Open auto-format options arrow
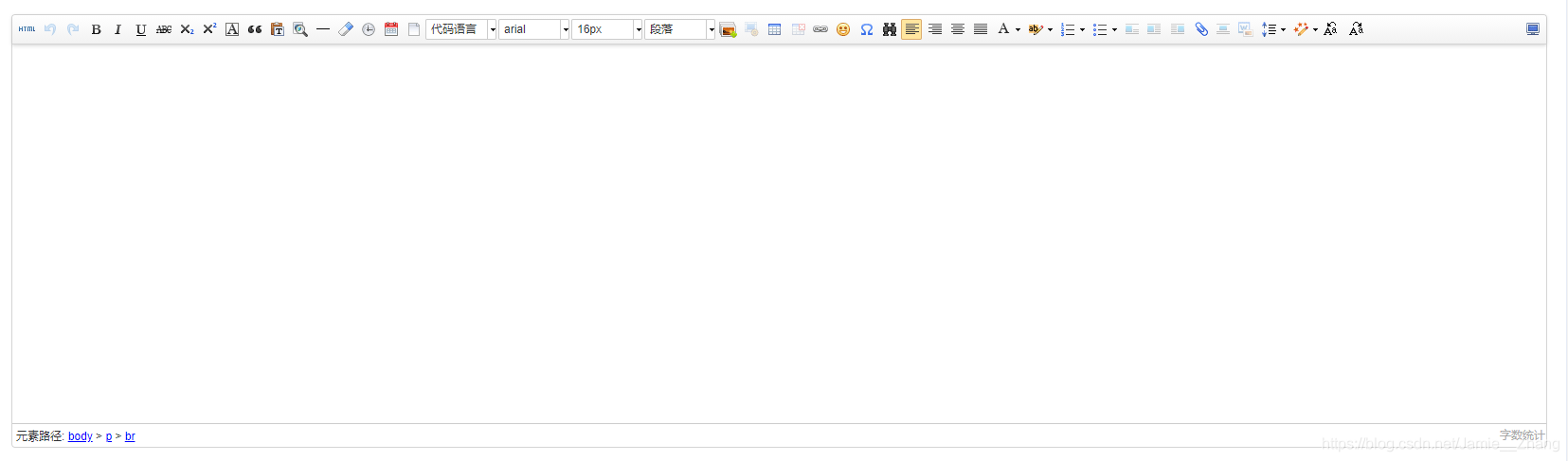 1315,29
